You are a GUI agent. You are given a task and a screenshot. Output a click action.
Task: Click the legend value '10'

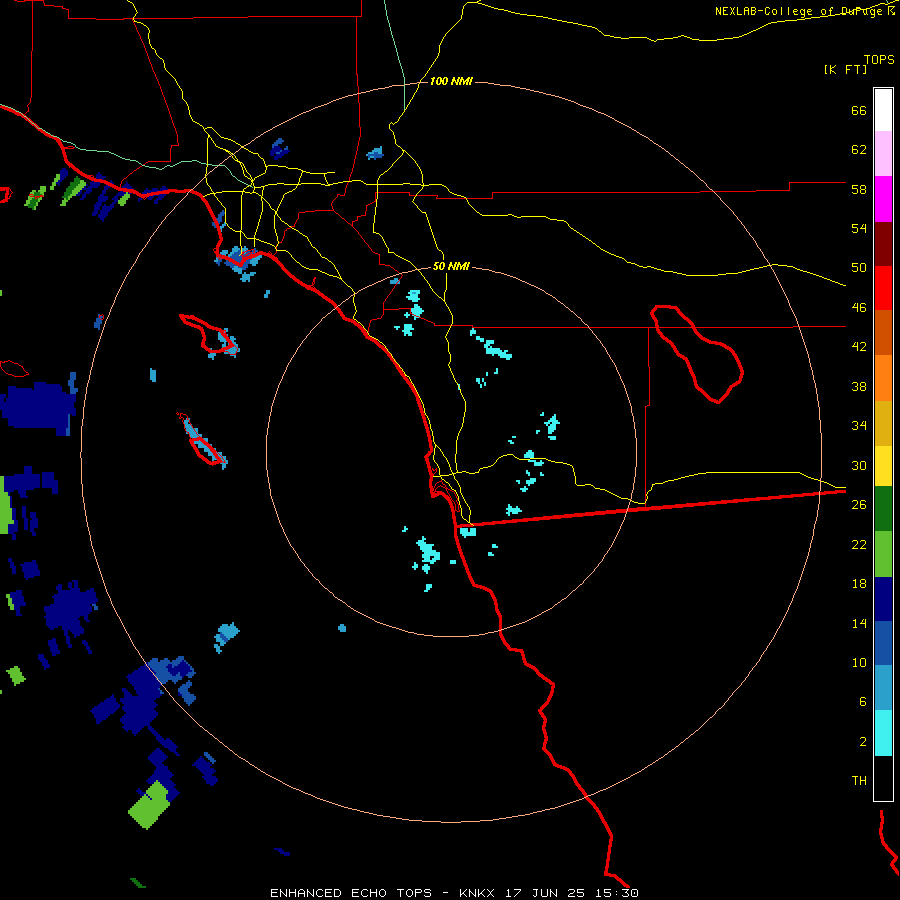coord(859,662)
